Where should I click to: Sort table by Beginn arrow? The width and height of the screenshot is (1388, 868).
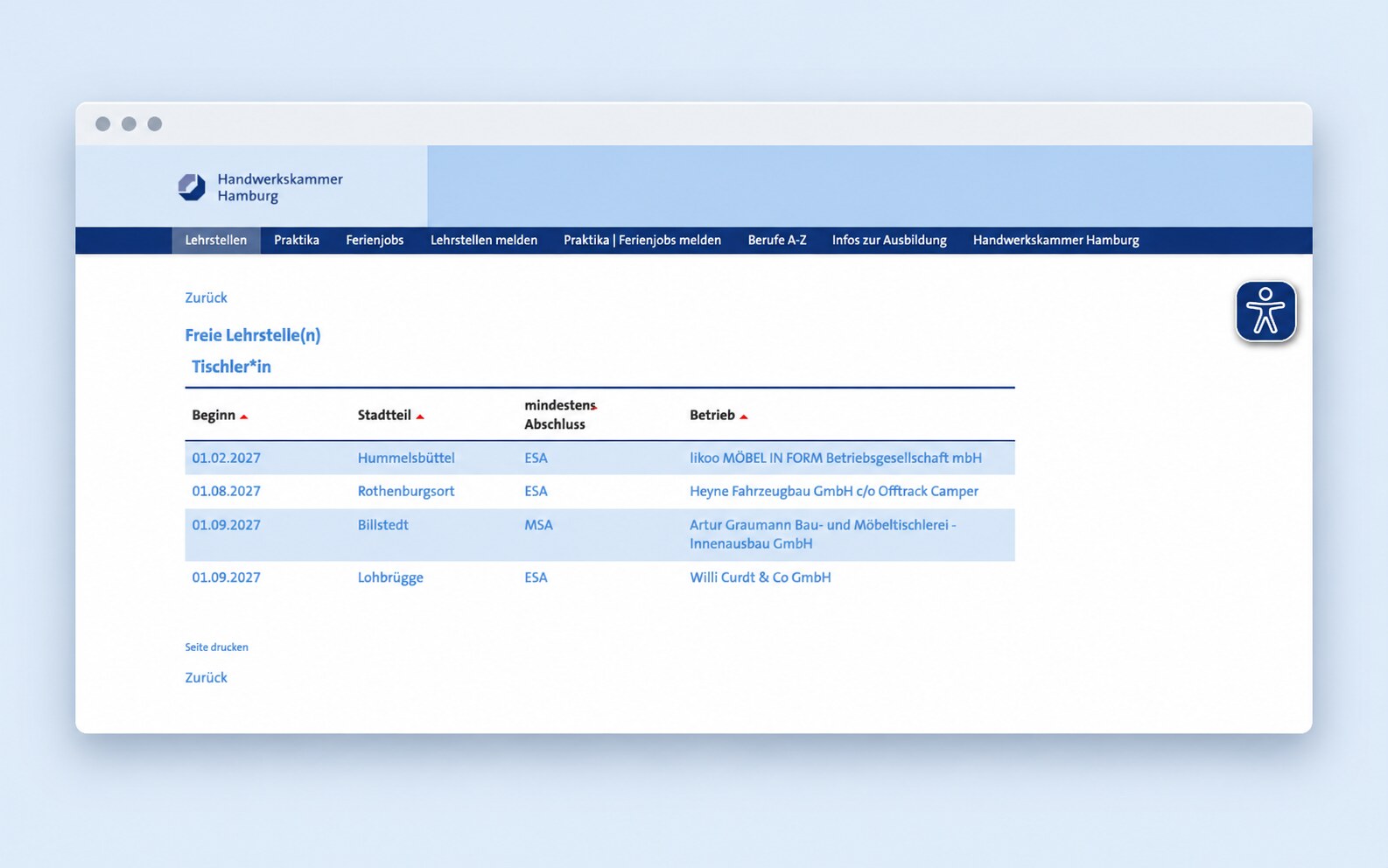pyautogui.click(x=244, y=416)
